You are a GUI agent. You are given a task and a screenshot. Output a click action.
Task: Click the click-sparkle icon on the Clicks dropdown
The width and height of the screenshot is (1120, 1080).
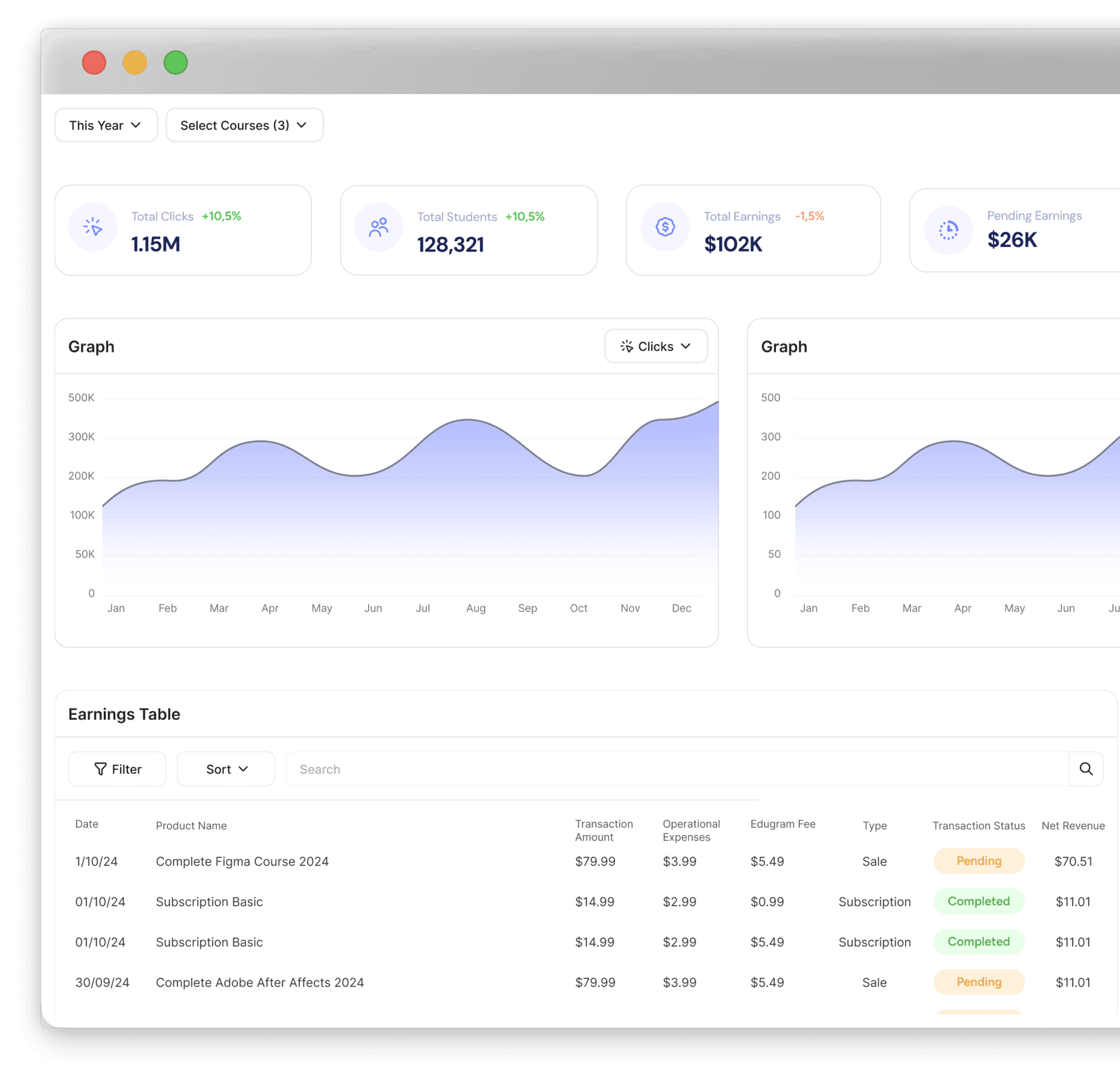tap(626, 347)
